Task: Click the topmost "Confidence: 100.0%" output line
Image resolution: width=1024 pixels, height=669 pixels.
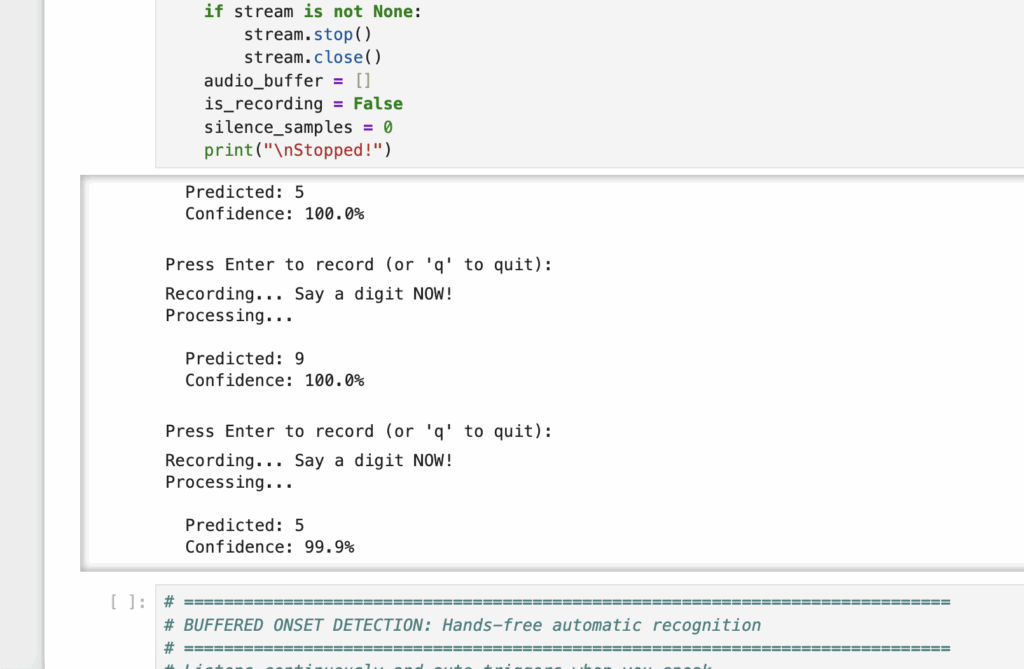Action: [274, 214]
